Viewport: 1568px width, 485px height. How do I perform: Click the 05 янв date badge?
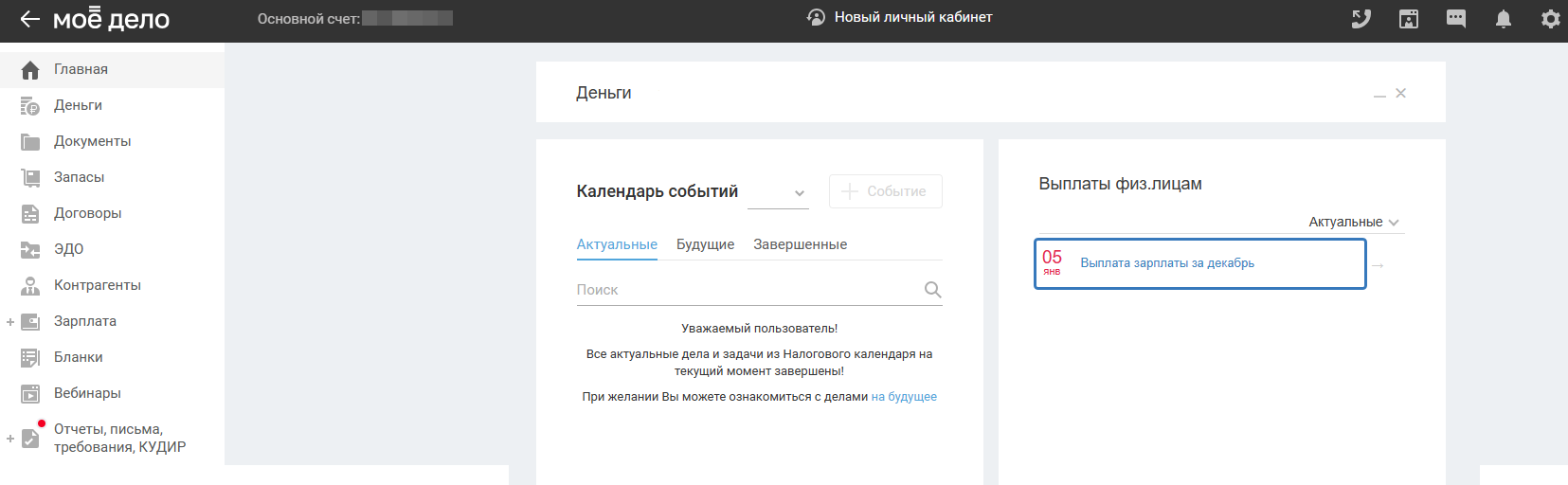[x=1052, y=262]
